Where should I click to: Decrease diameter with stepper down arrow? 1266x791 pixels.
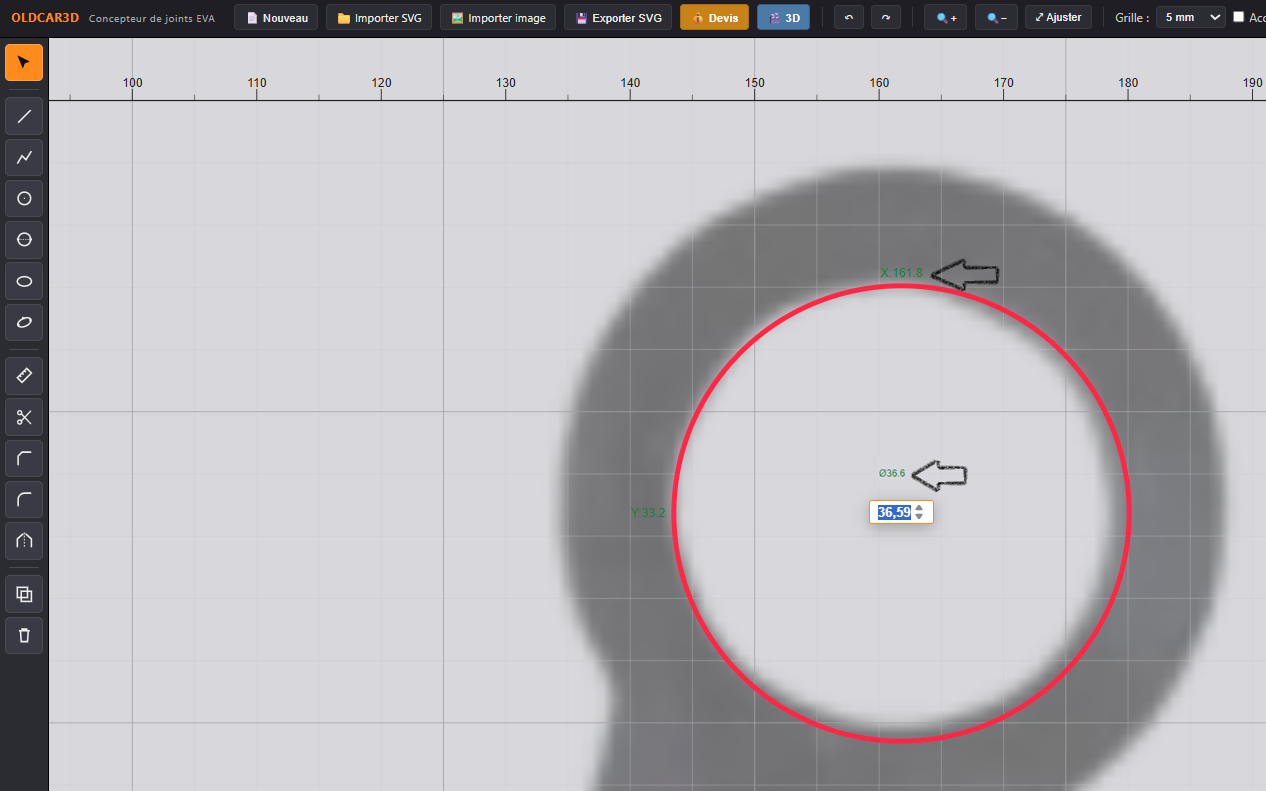[x=919, y=517]
